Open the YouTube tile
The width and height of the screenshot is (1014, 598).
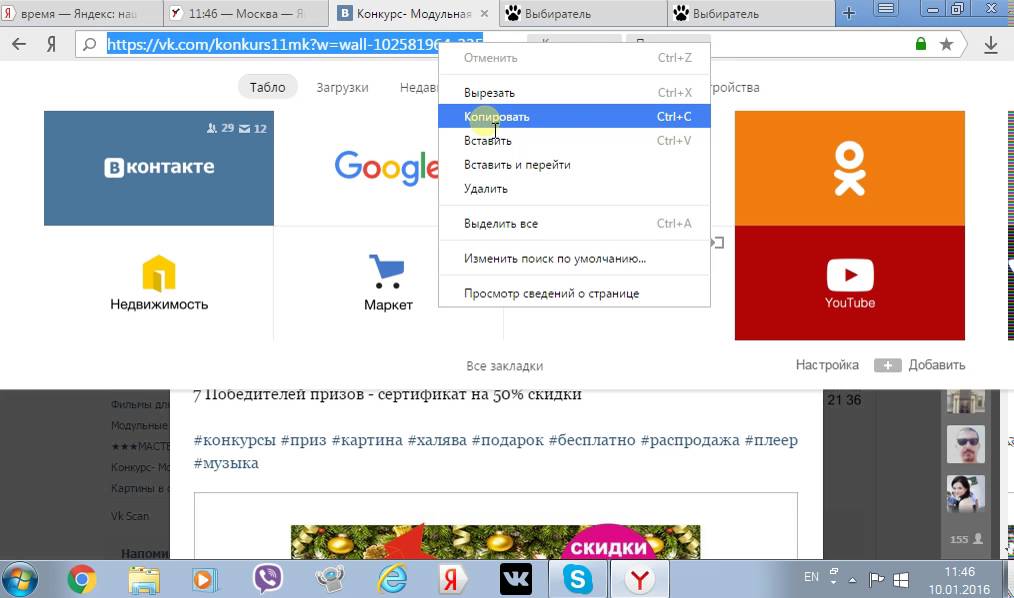click(850, 283)
